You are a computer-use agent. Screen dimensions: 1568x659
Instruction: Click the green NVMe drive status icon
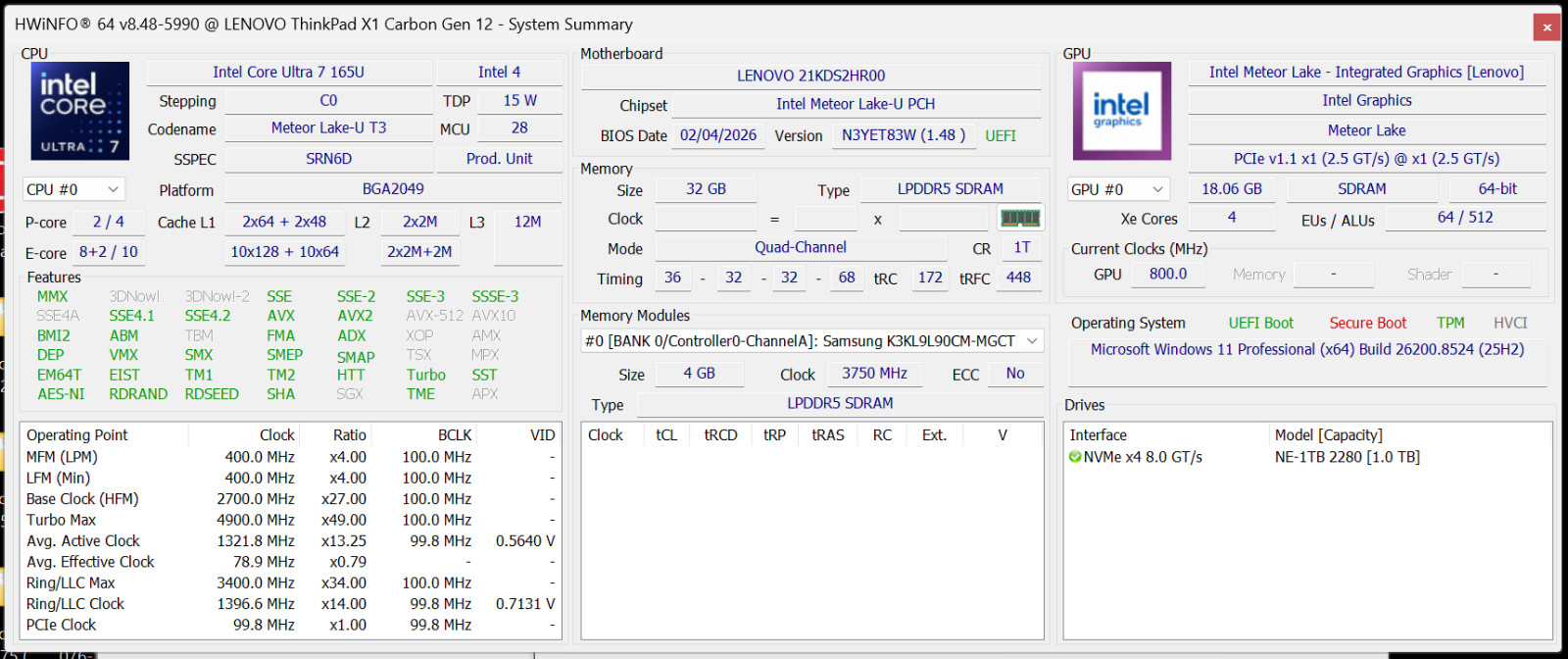click(x=1075, y=457)
